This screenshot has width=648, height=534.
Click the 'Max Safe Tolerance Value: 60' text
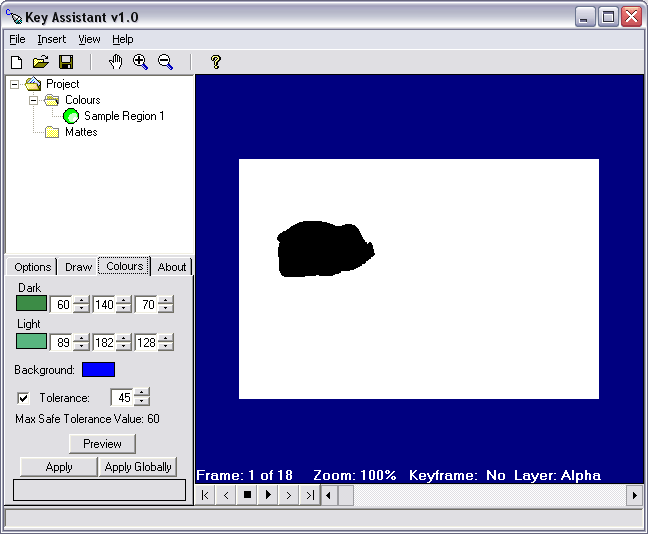pyautogui.click(x=87, y=419)
